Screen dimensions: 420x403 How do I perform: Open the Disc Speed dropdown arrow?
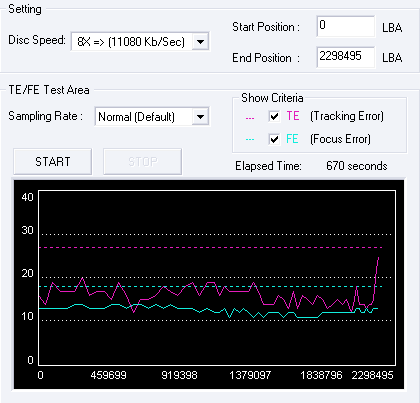tap(200, 42)
